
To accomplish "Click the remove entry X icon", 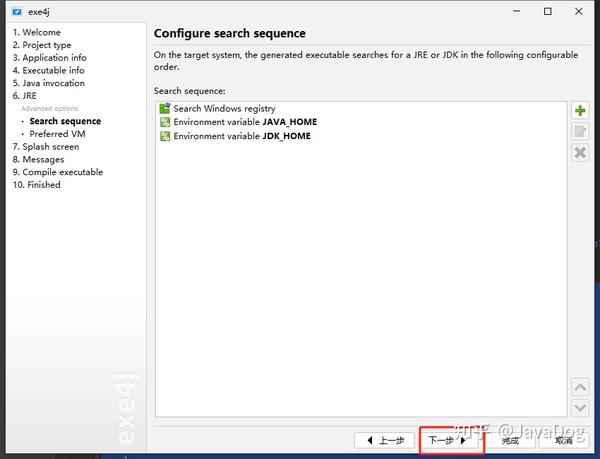I will pyautogui.click(x=580, y=153).
